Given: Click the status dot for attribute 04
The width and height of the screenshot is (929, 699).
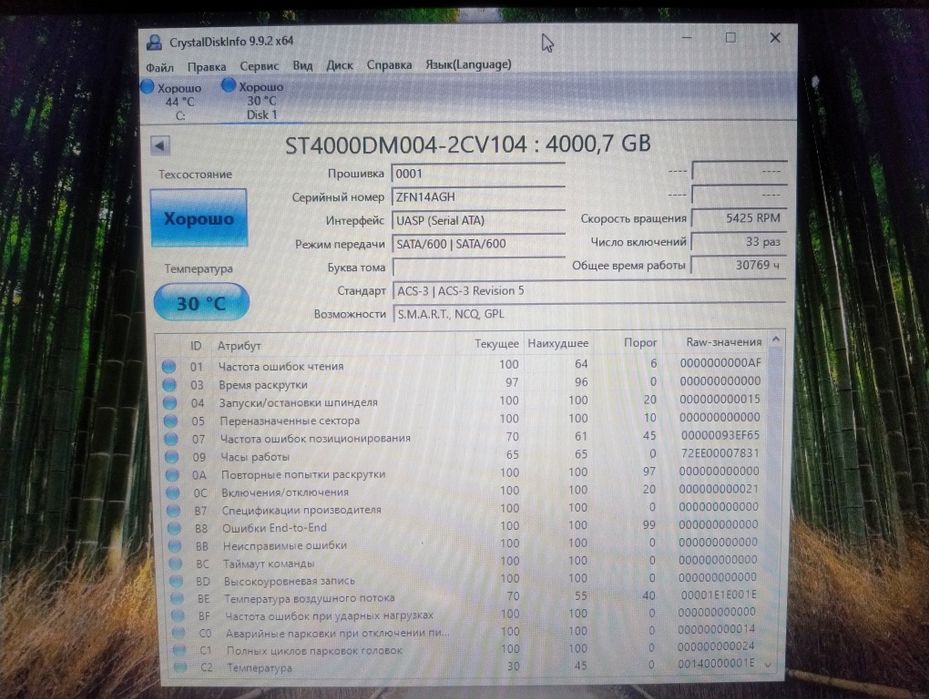Looking at the screenshot, I should [170, 403].
